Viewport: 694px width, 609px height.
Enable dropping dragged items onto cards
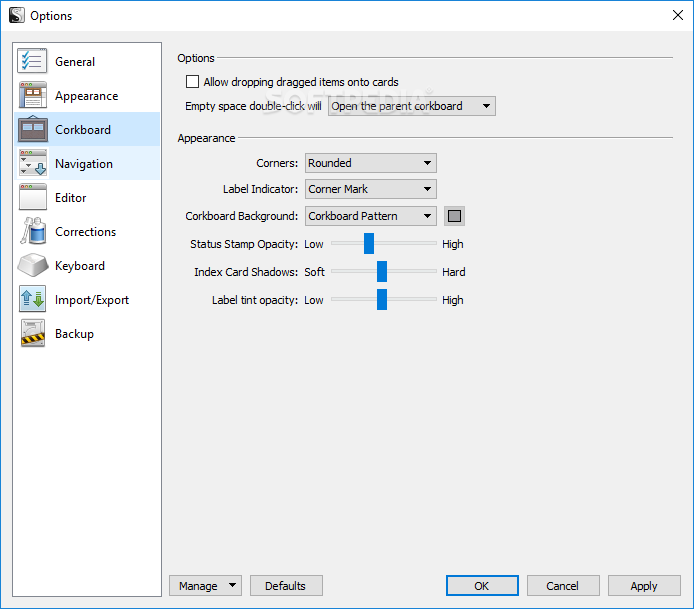click(192, 82)
